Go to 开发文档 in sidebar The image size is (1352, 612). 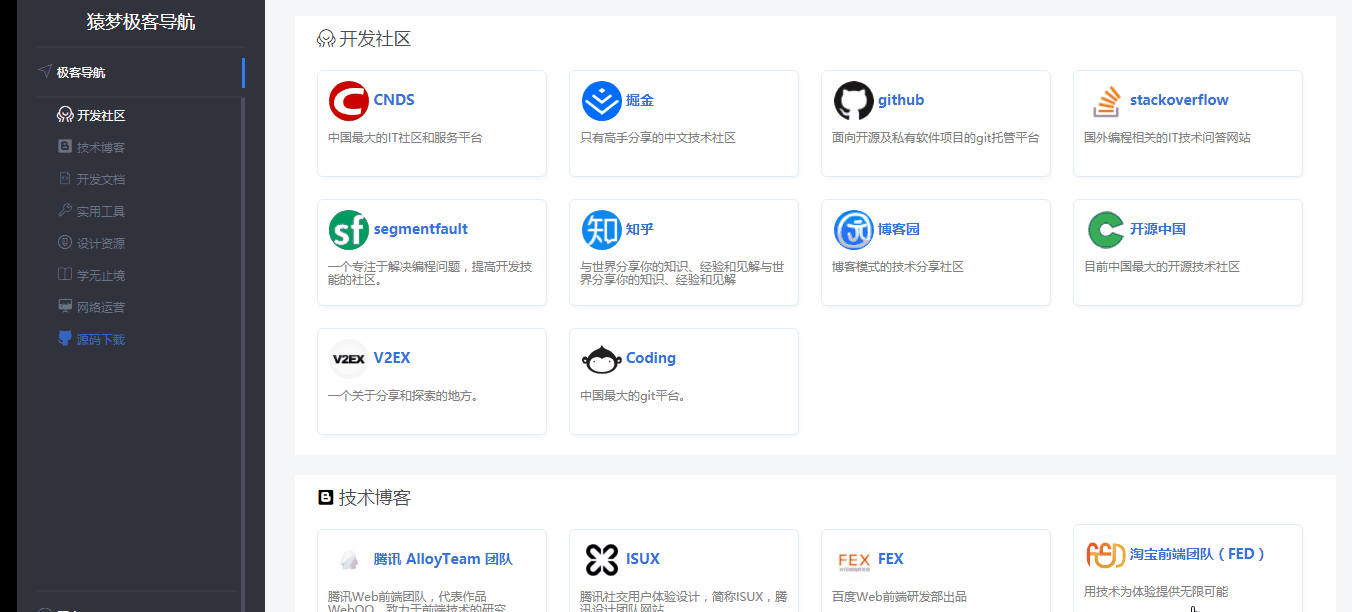point(101,179)
